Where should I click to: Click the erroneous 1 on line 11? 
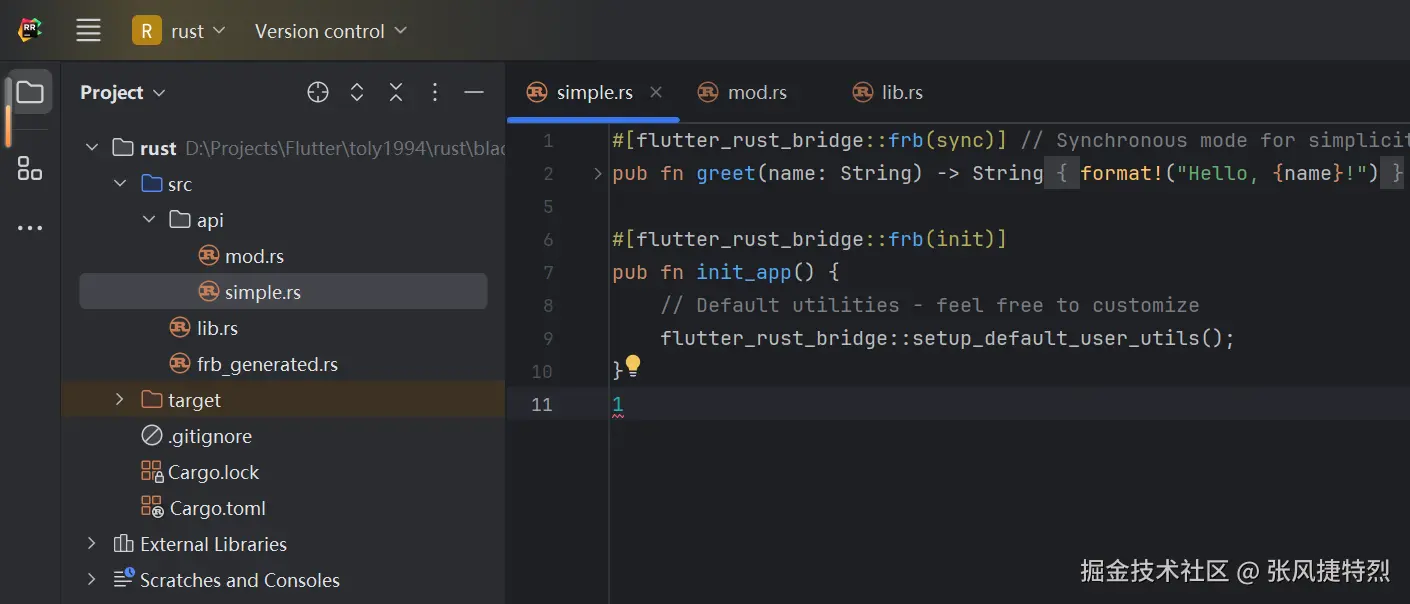click(x=618, y=405)
